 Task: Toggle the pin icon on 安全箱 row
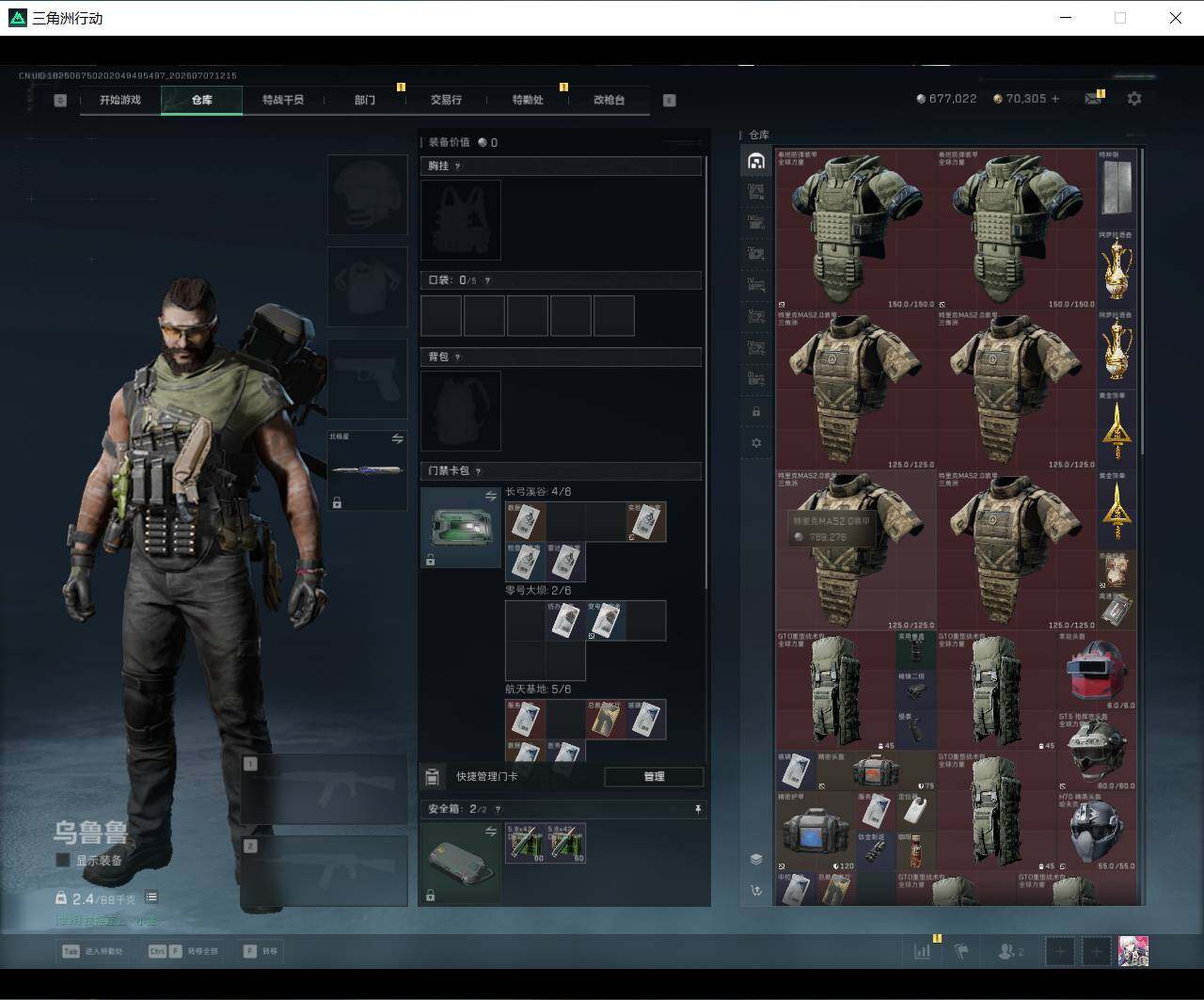pos(698,809)
